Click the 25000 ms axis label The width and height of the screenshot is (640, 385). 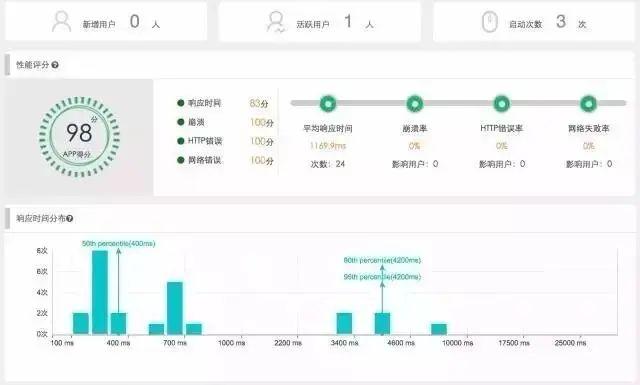570,343
